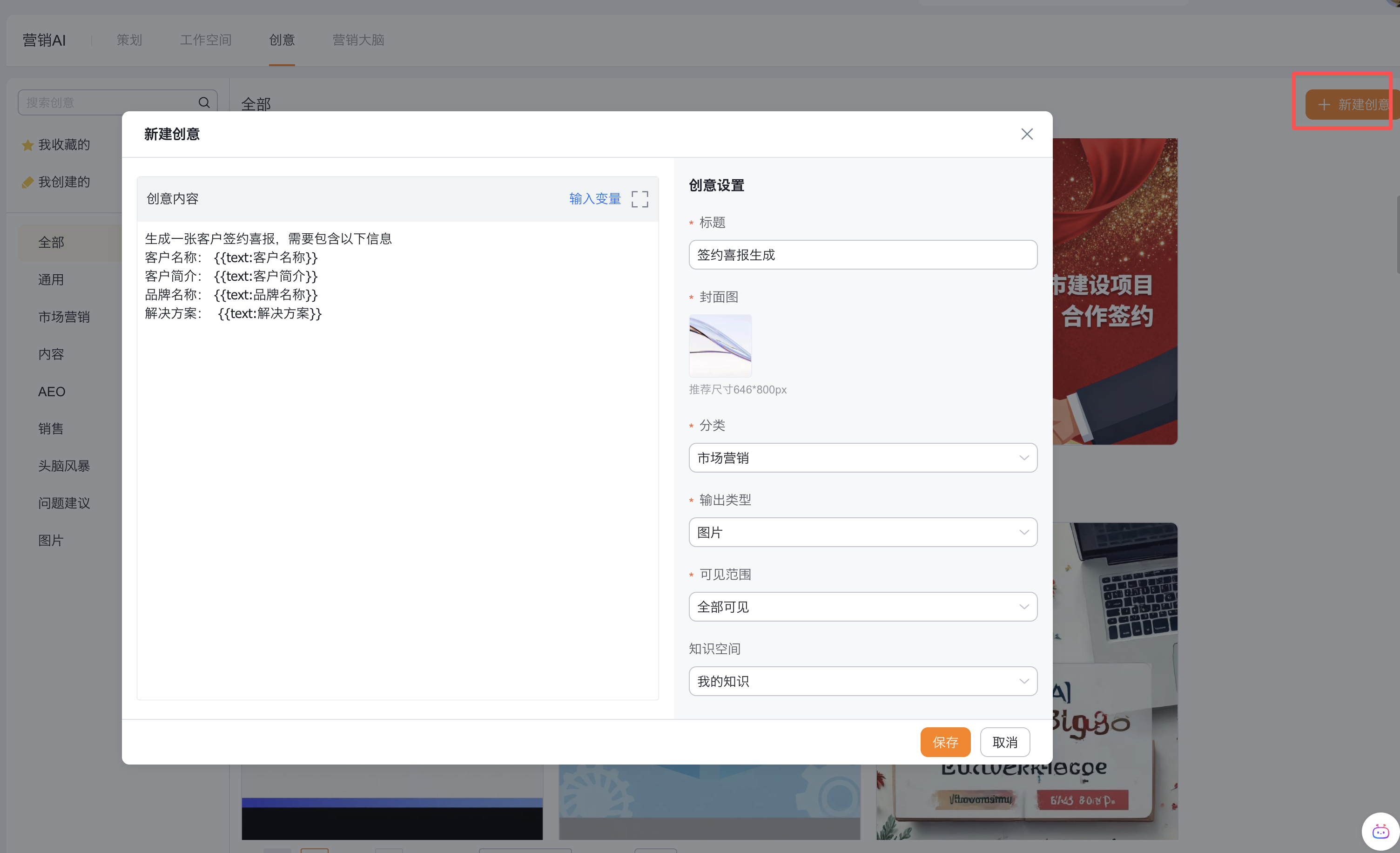The width and height of the screenshot is (1400, 853).
Task: Close the 新建创意 dialog with X
Action: point(1027,134)
